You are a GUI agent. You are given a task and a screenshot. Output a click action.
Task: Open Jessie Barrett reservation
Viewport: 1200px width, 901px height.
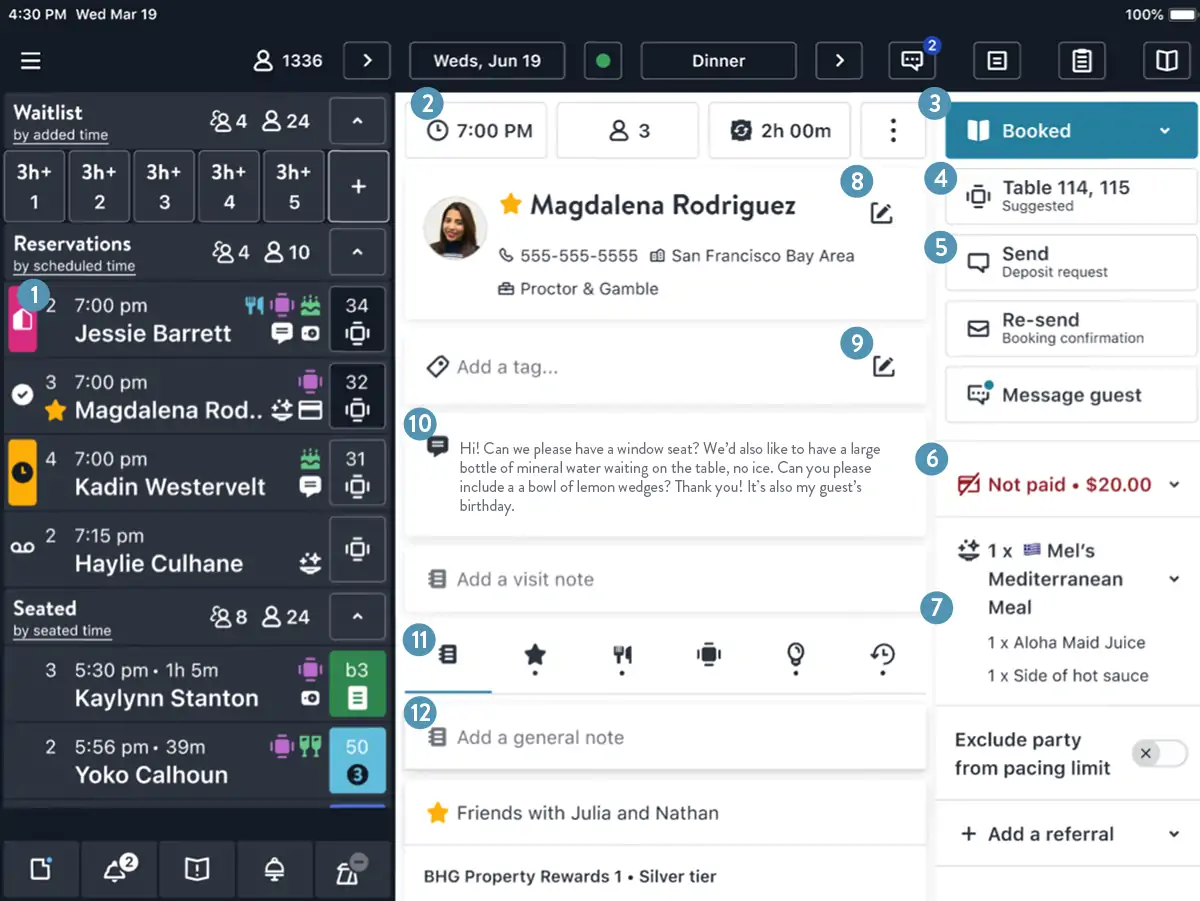pyautogui.click(x=167, y=320)
